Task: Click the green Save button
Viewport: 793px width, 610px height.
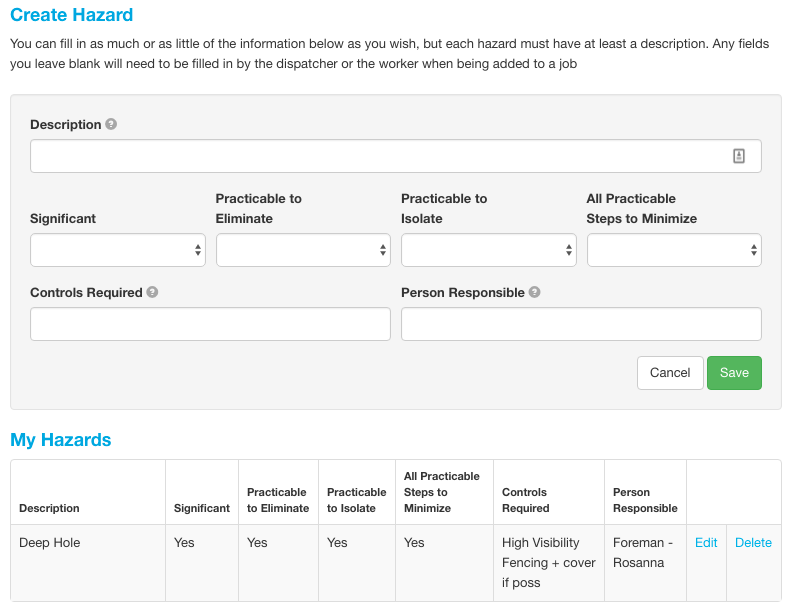Action: (x=734, y=373)
